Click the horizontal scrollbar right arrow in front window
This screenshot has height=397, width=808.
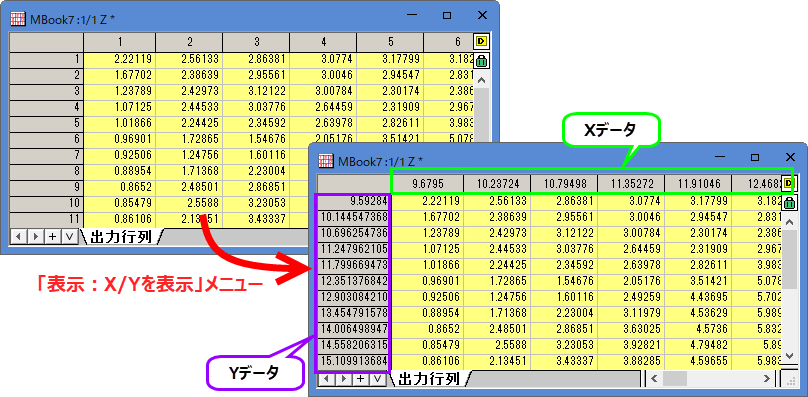tap(766, 379)
